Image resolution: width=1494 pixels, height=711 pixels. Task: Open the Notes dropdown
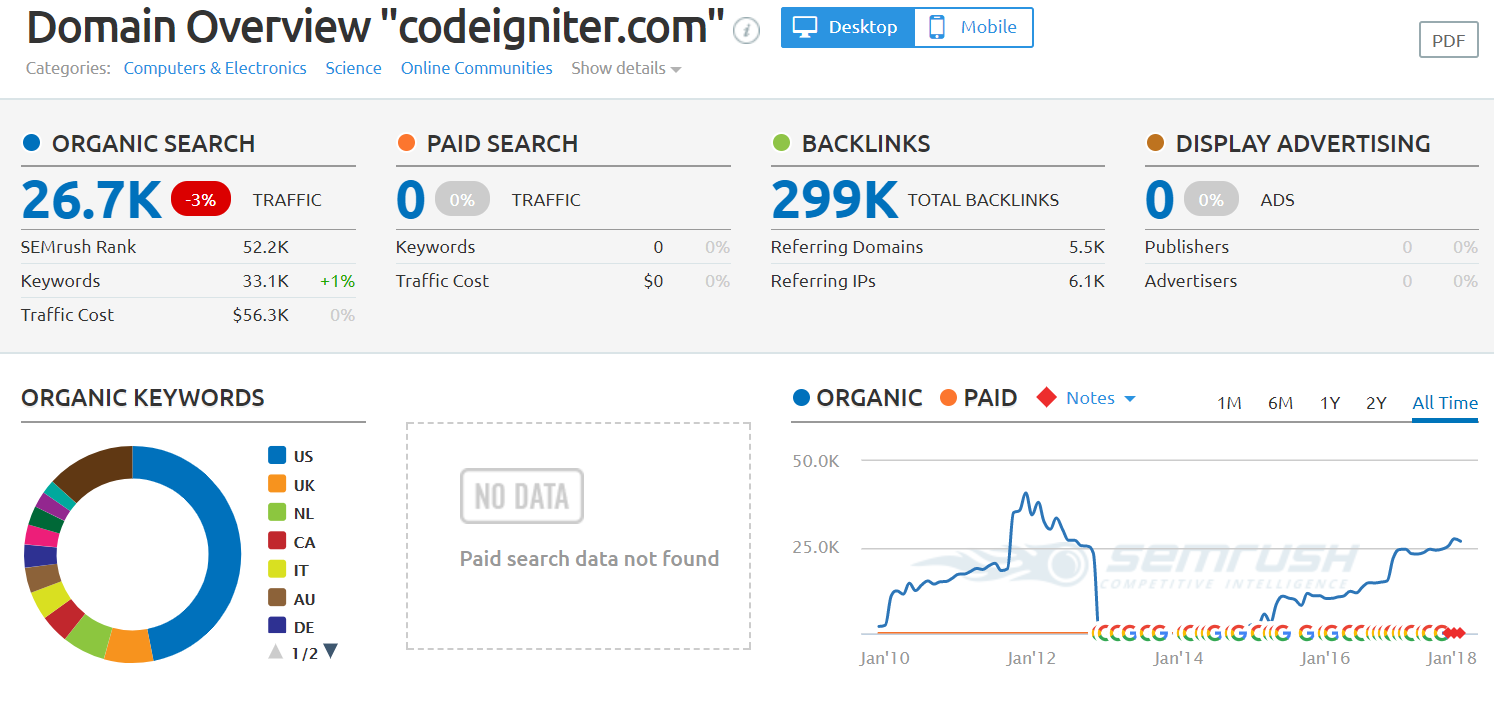[x=1101, y=398]
